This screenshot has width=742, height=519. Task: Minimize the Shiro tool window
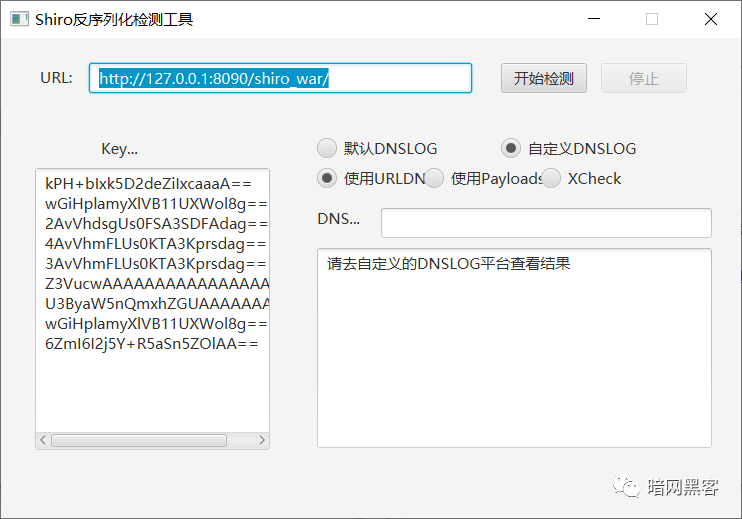[594, 19]
